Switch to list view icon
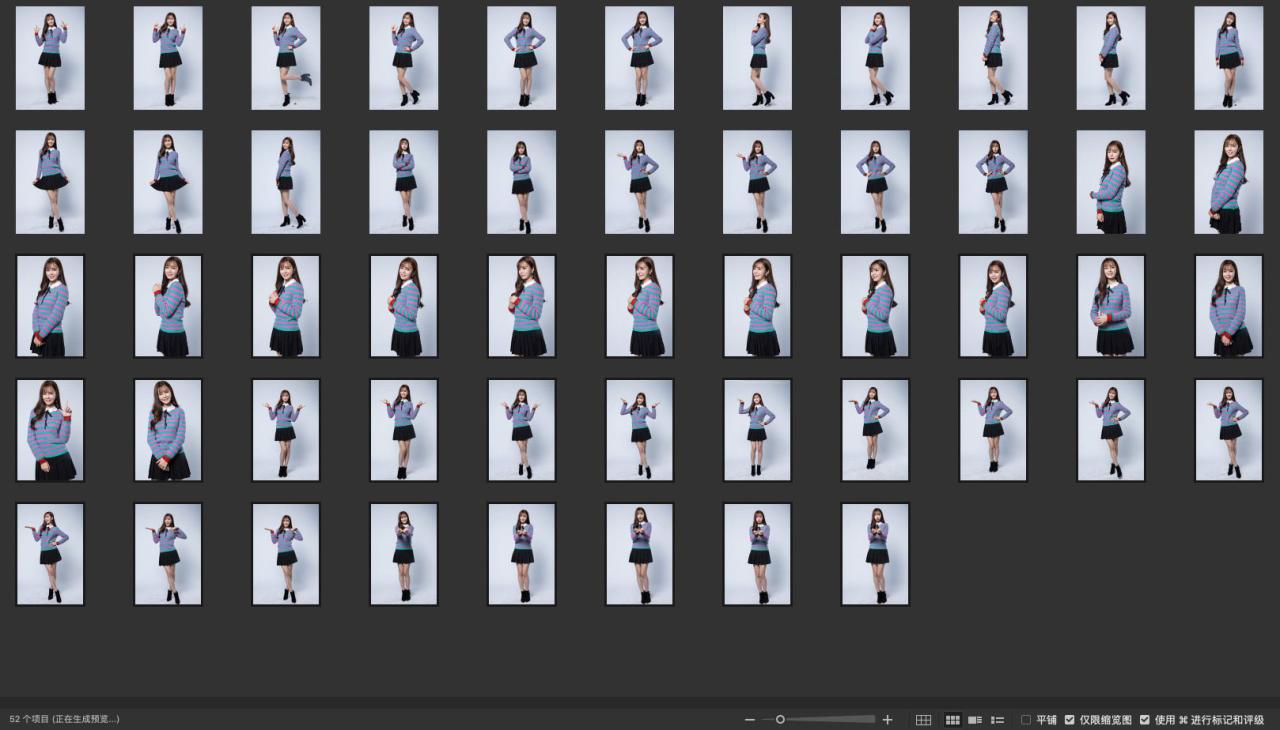Screen dimensions: 1280x730 [x=997, y=720]
